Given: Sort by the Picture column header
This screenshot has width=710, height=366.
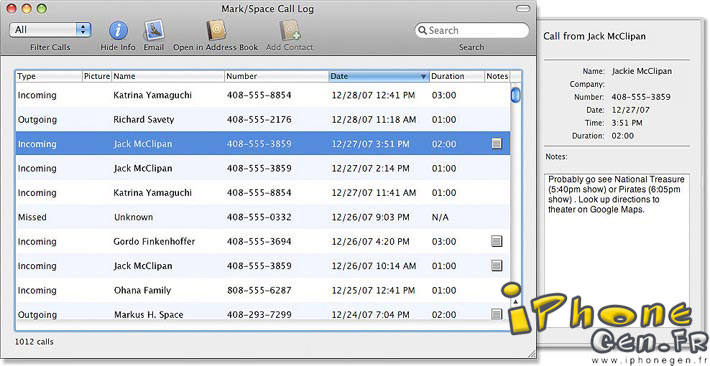Looking at the screenshot, I should (97, 76).
